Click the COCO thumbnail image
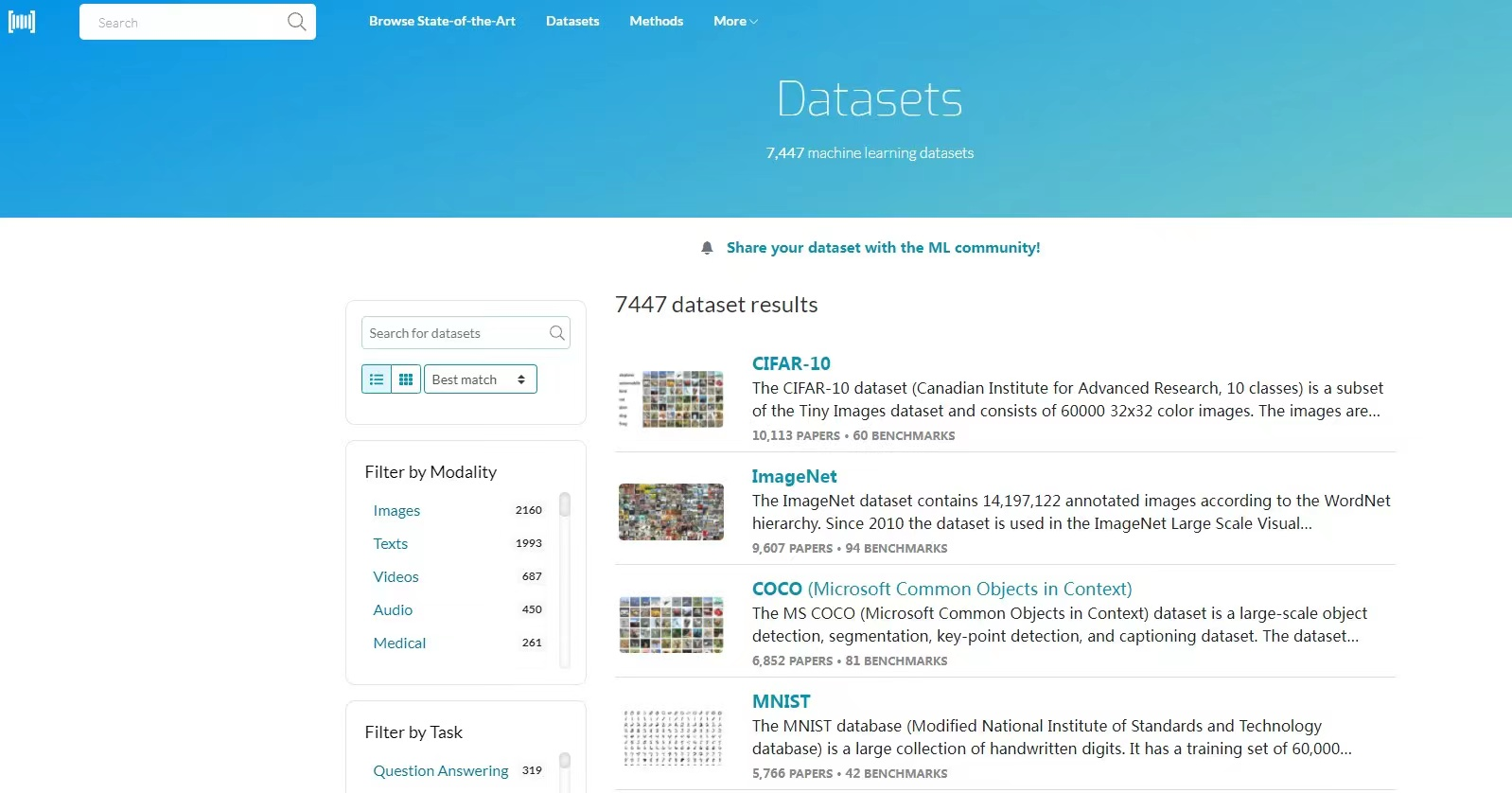This screenshot has height=793, width=1512. 671,625
